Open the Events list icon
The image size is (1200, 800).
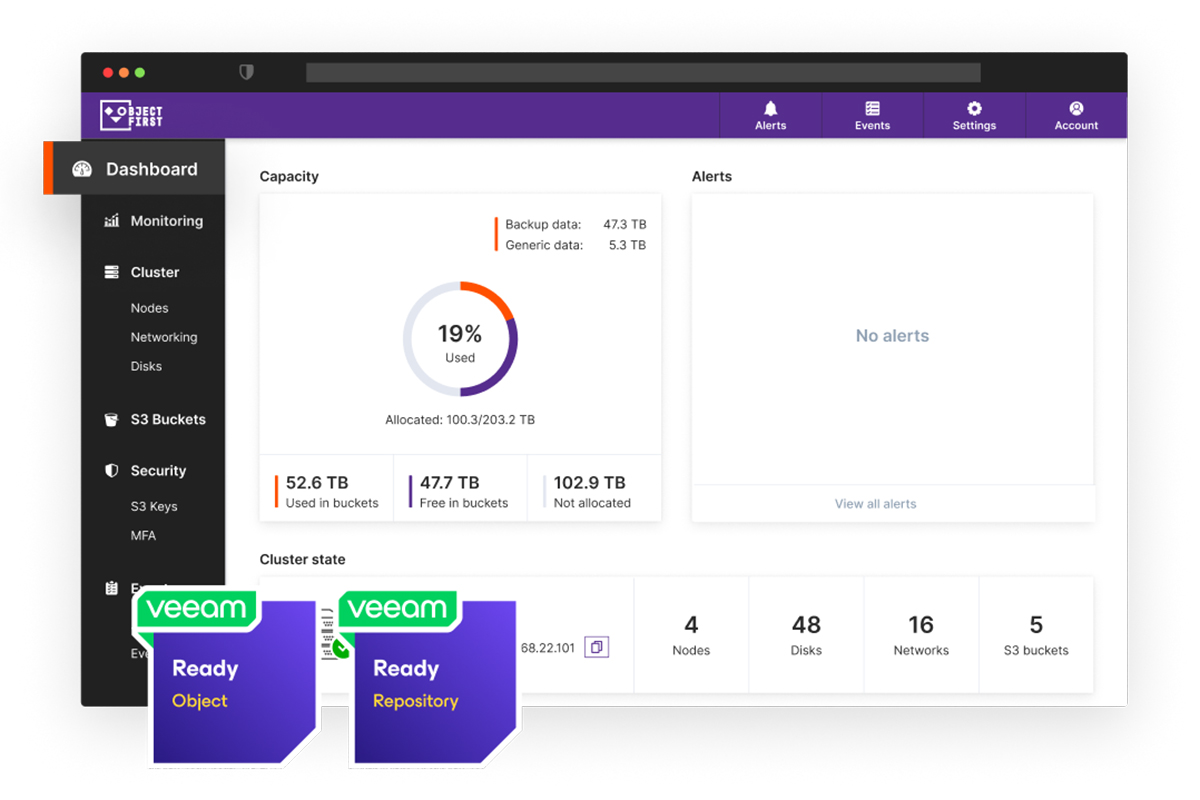pos(872,108)
